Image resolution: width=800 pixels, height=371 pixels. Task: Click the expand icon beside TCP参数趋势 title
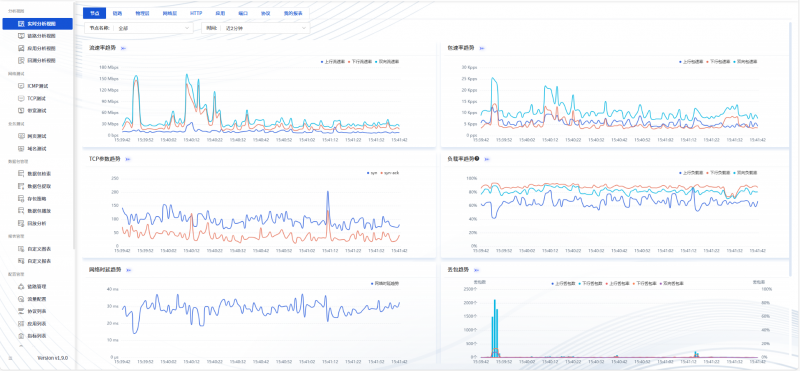click(x=129, y=159)
